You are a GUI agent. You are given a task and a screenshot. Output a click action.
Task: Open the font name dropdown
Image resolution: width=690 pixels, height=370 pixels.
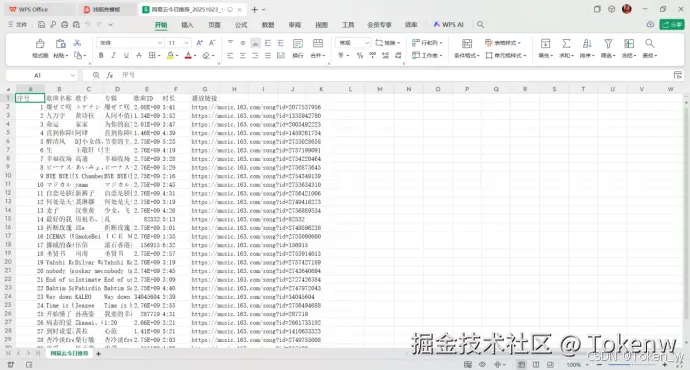[160, 43]
